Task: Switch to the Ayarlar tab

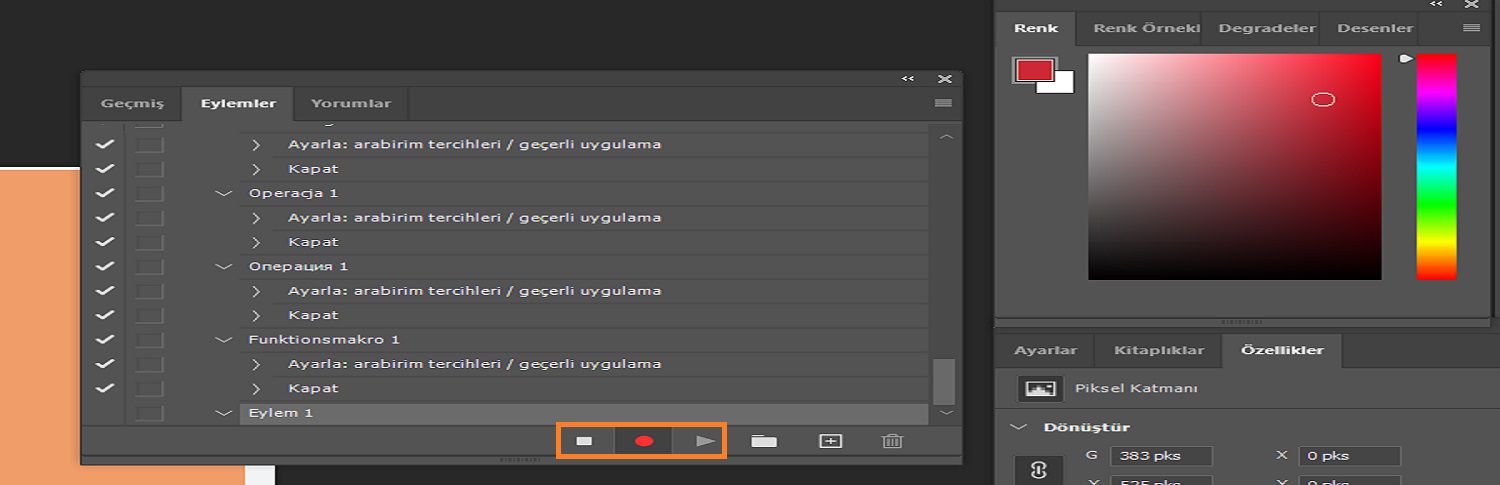Action: (x=1045, y=351)
